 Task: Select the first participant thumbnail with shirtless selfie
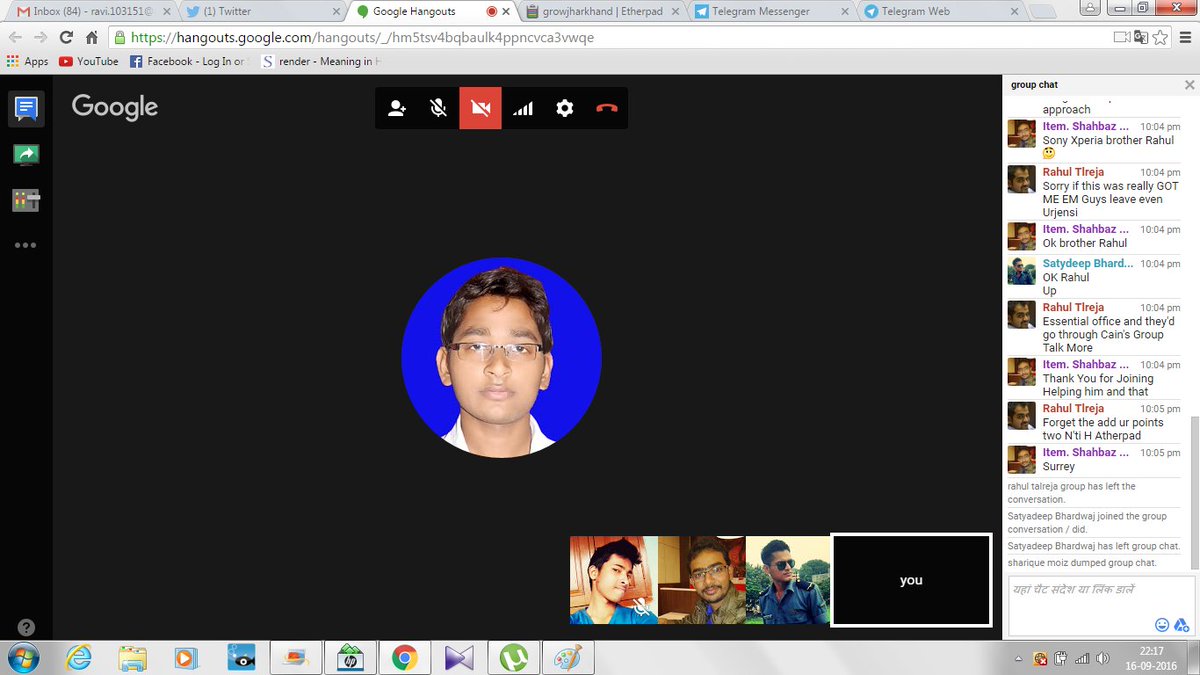tap(614, 580)
